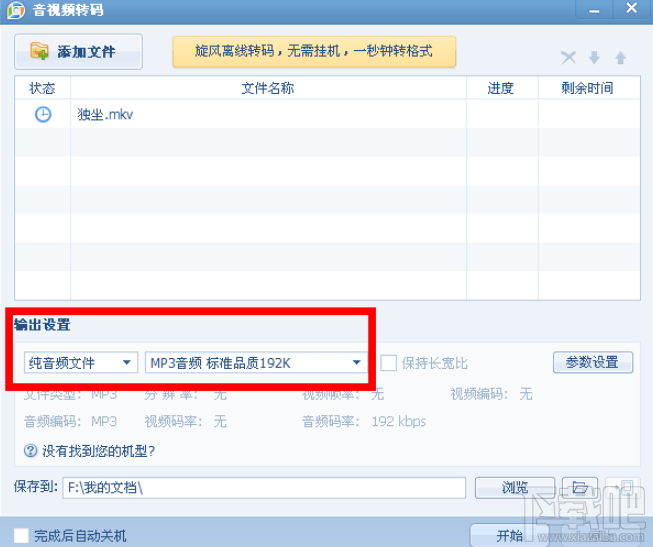Toggle the 完成后自动关机 checkbox
Viewport: 653px width, 547px height.
(21, 535)
